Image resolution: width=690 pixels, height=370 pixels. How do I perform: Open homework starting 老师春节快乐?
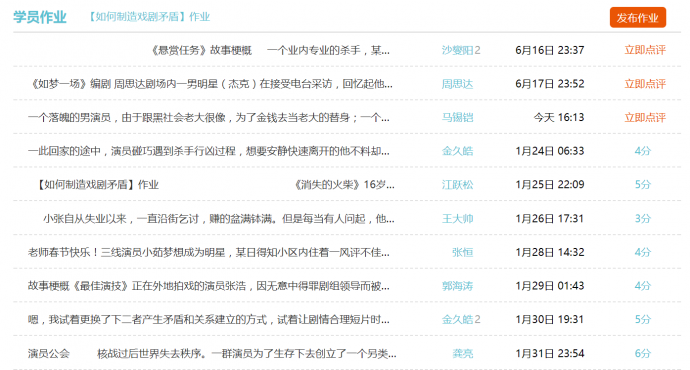pos(209,253)
